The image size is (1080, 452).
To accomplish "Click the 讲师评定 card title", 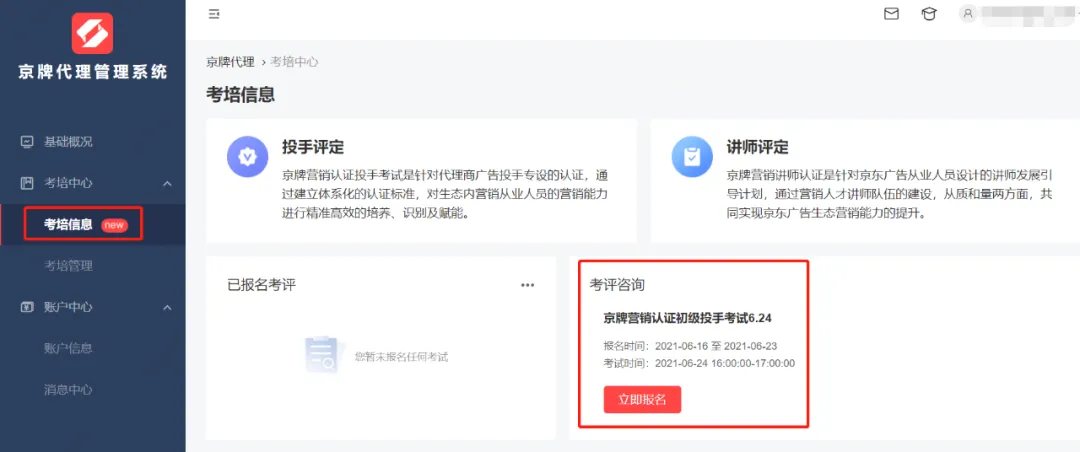I will click(757, 147).
